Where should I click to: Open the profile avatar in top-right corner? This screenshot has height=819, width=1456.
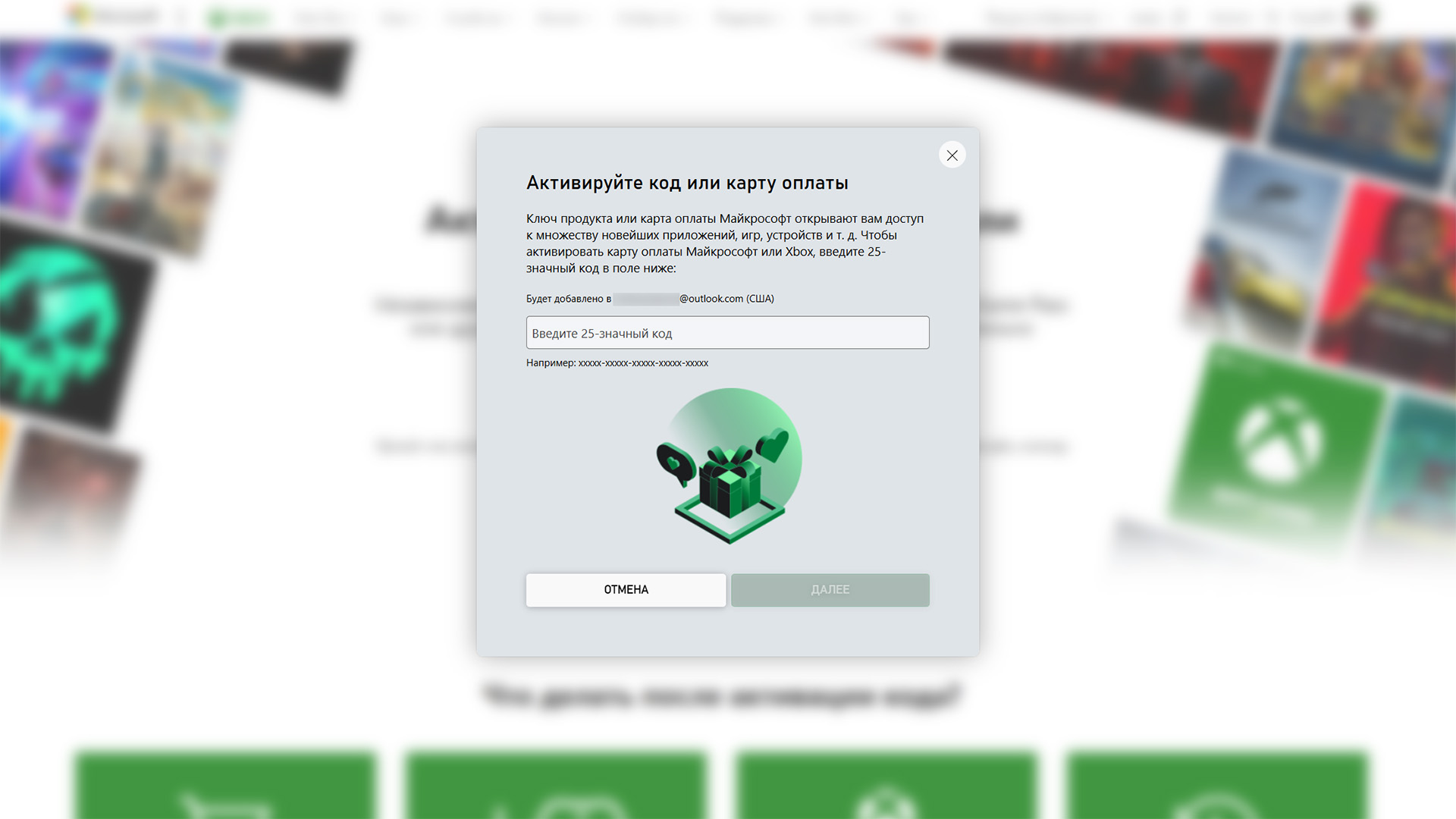[x=1363, y=16]
